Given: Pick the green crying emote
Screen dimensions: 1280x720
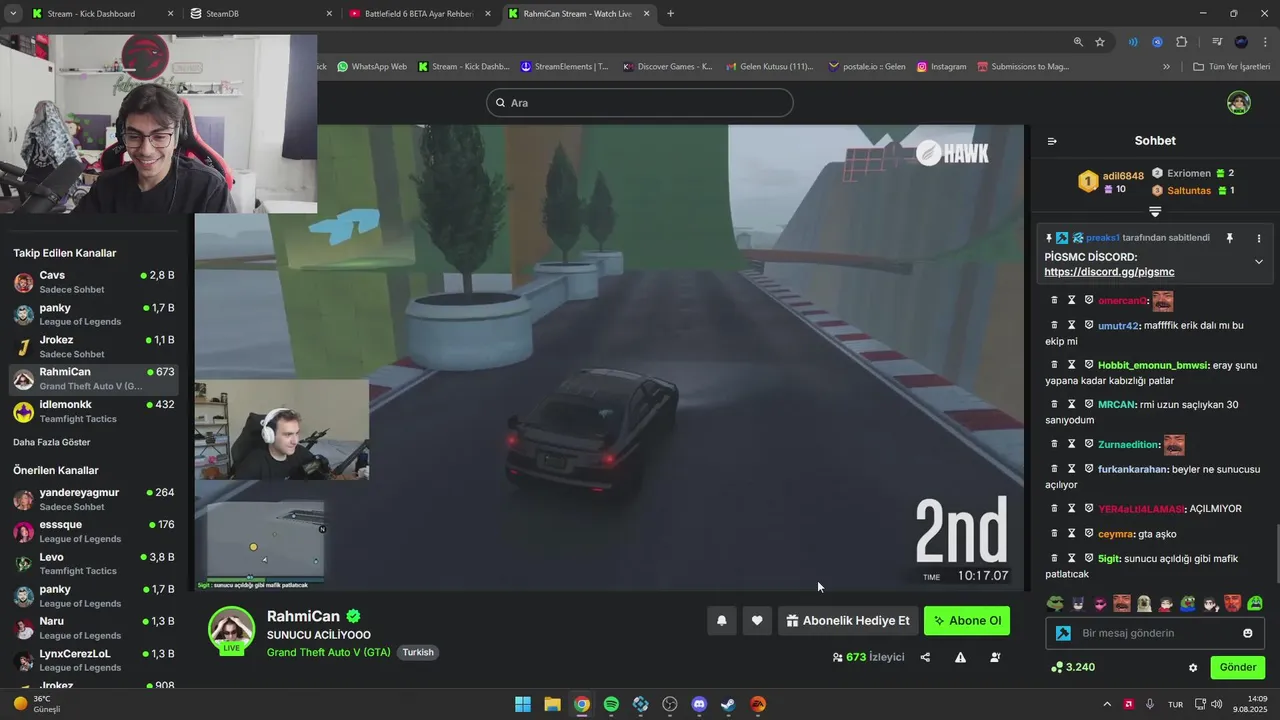Looking at the screenshot, I should point(1255,603).
